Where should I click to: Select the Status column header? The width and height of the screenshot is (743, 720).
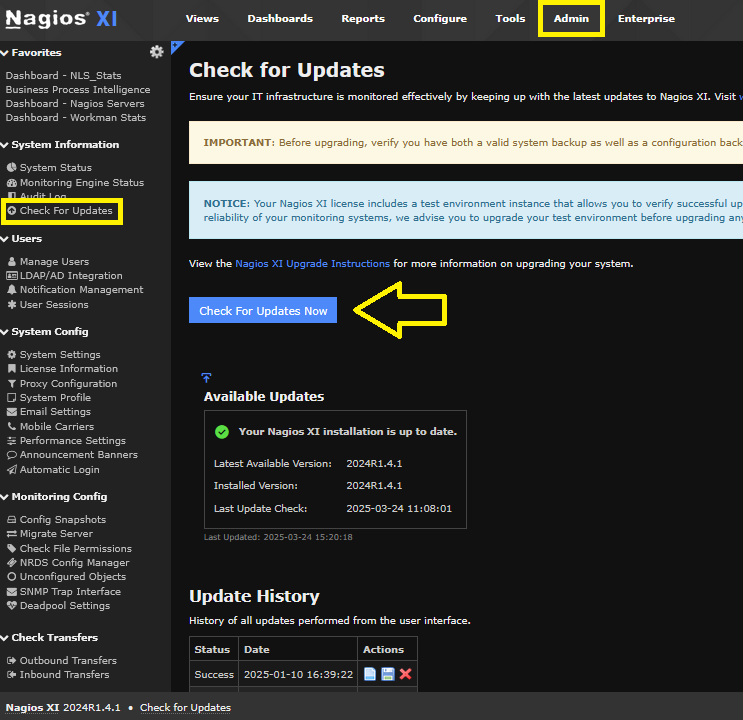(x=212, y=649)
